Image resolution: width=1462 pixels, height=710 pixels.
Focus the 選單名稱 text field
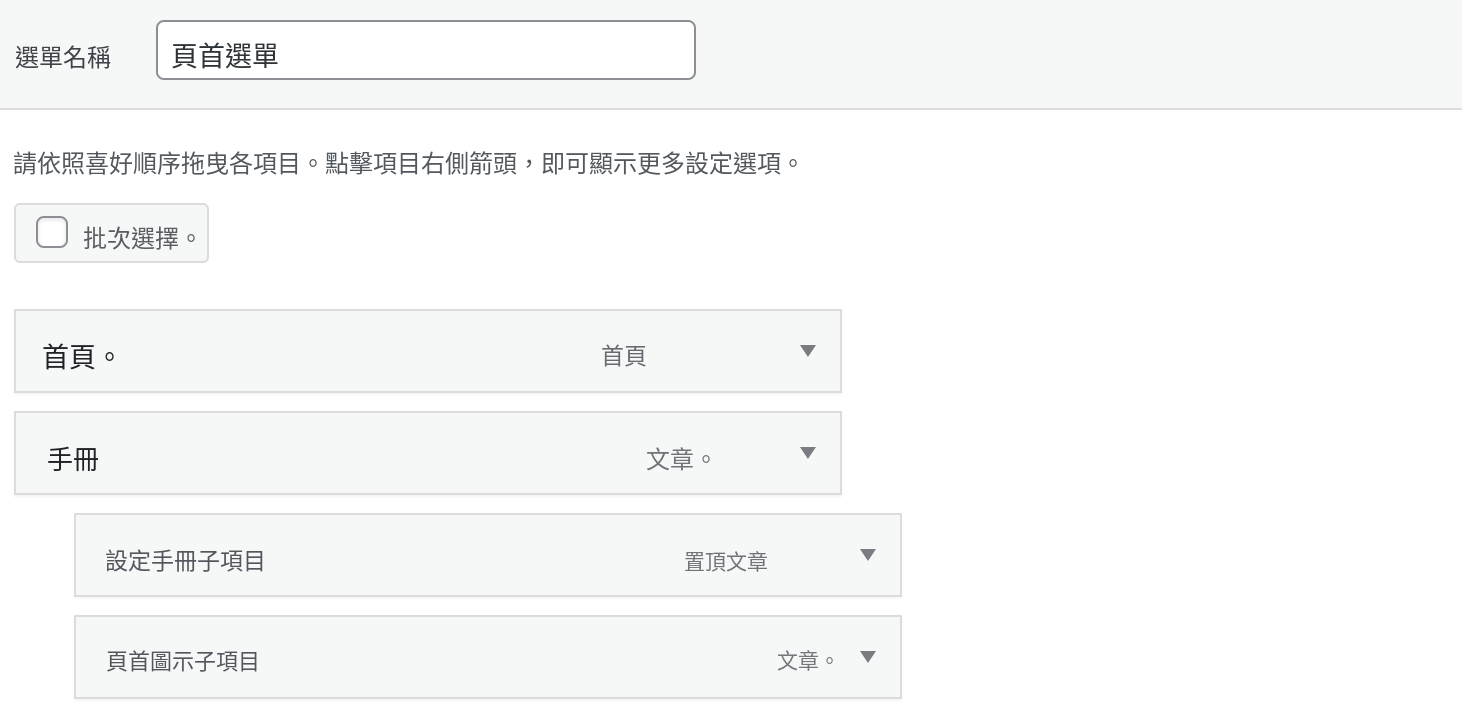coord(426,50)
